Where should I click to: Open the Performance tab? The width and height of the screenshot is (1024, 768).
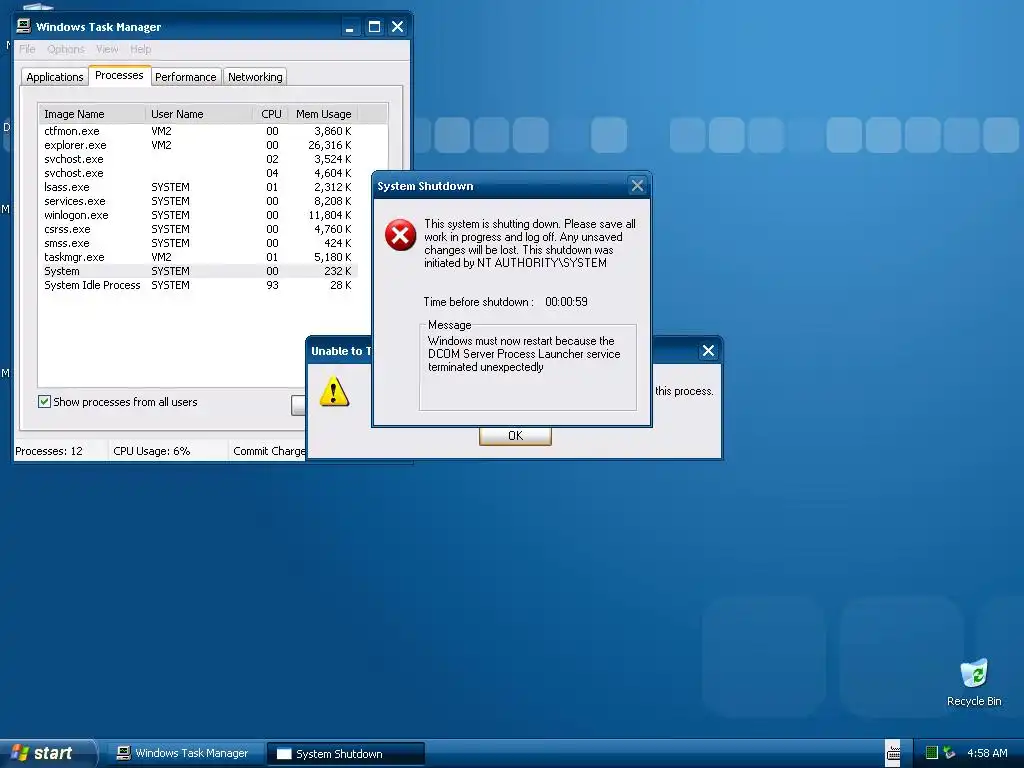click(185, 77)
